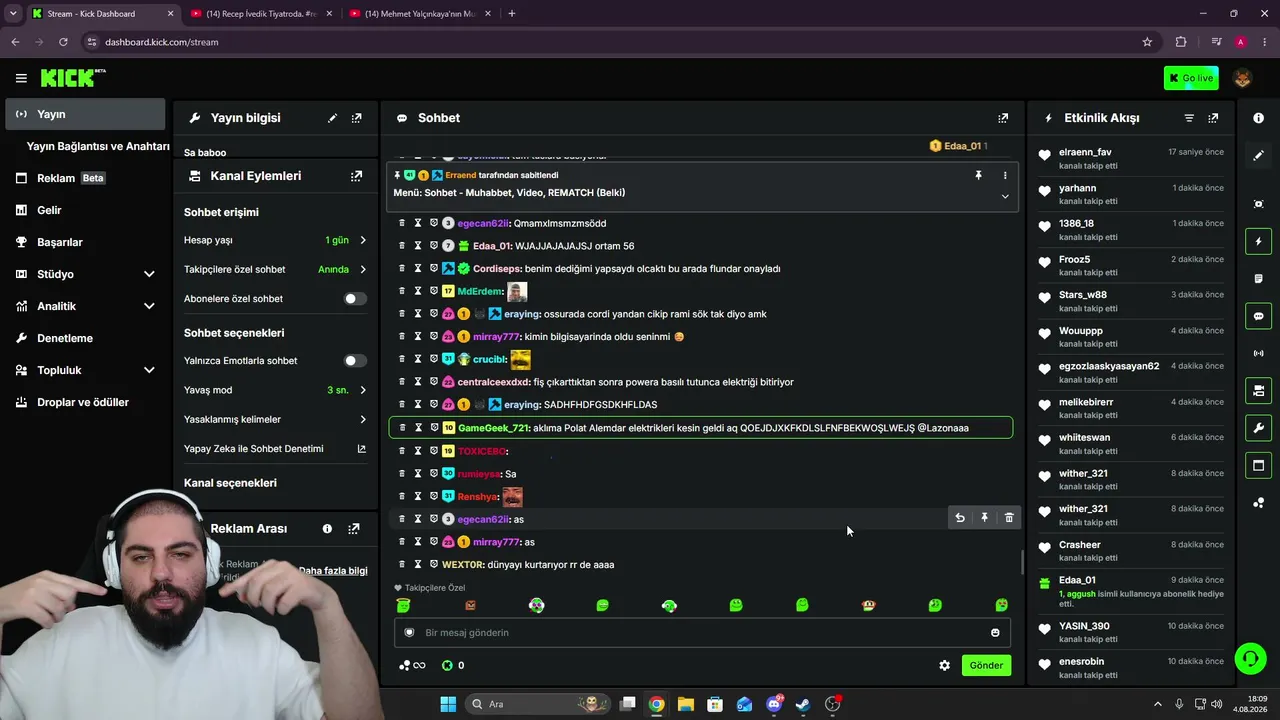Open Takipçilere özel sohbet setting chevron
The height and width of the screenshot is (720, 1280).
click(x=362, y=269)
